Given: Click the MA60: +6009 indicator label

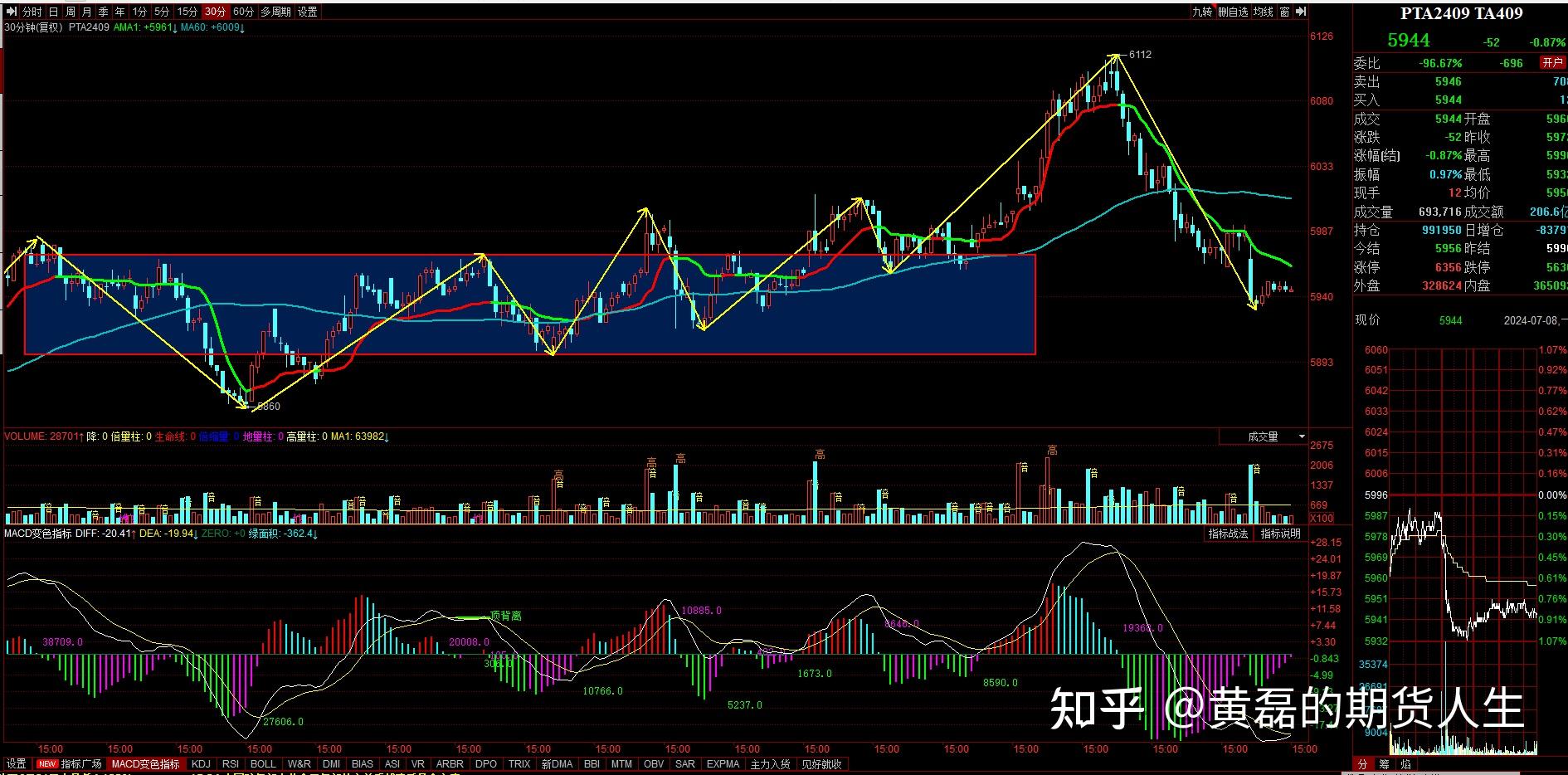Looking at the screenshot, I should pos(212,27).
